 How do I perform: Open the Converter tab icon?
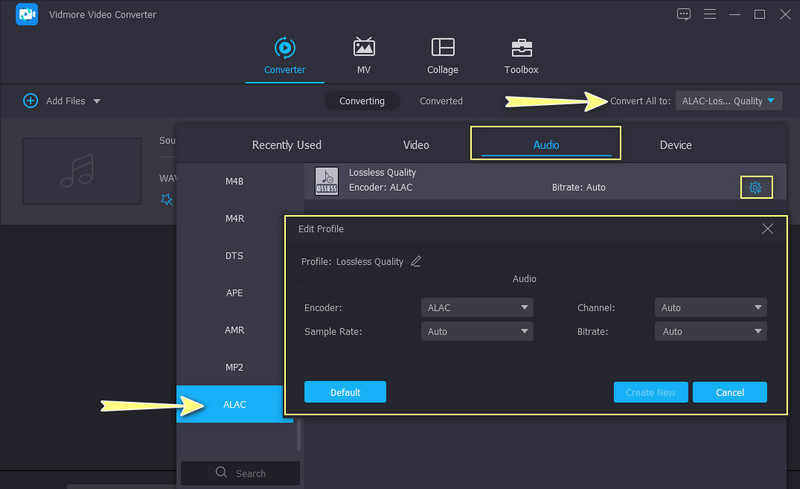[285, 47]
